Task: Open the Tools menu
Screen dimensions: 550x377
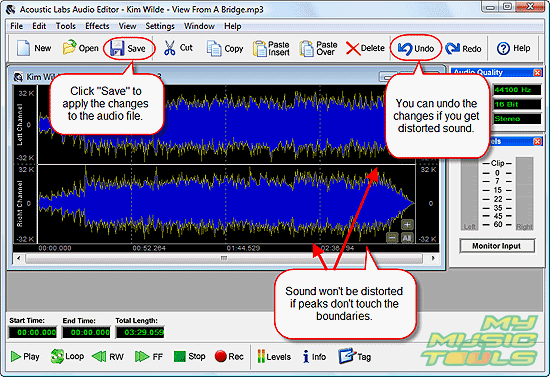Action: (66, 26)
